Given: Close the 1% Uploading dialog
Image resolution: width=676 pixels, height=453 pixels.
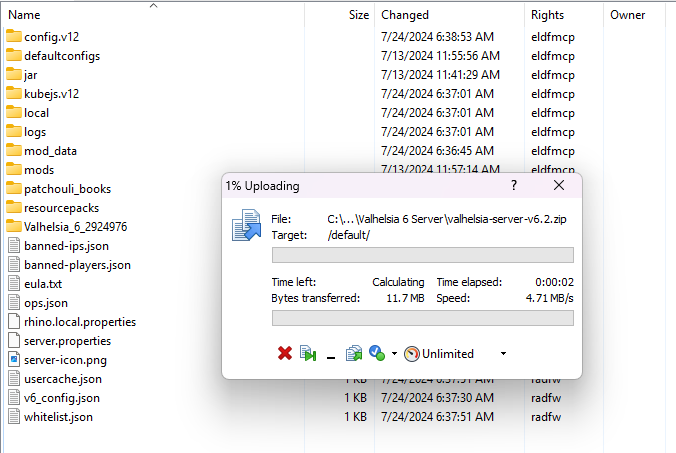Looking at the screenshot, I should (559, 185).
